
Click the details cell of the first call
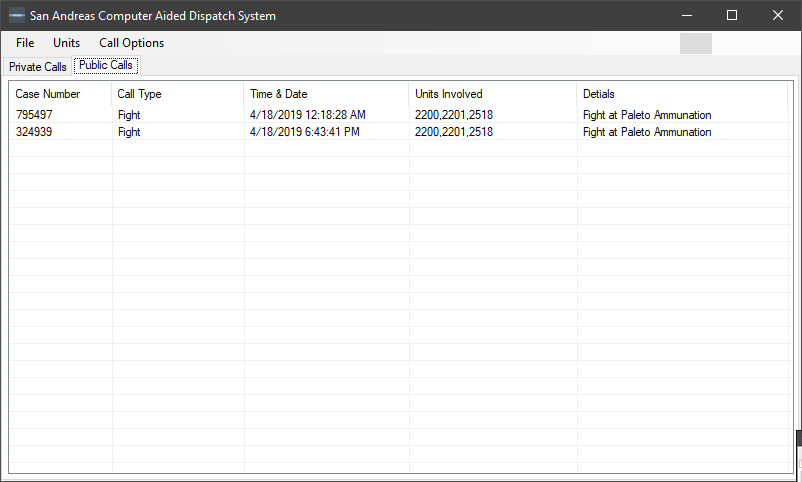coord(647,115)
